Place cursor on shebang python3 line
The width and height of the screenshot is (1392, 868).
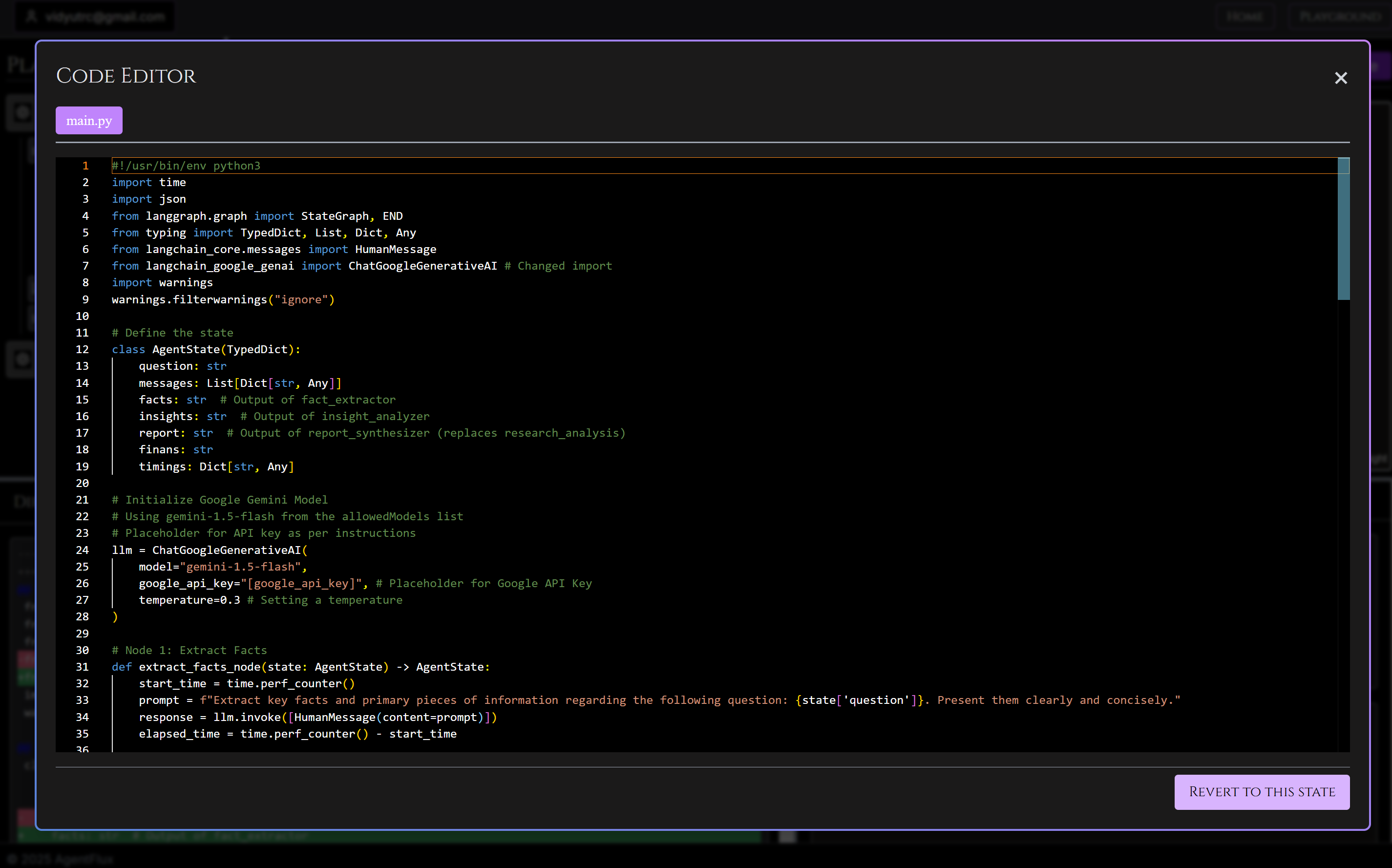pos(187,165)
